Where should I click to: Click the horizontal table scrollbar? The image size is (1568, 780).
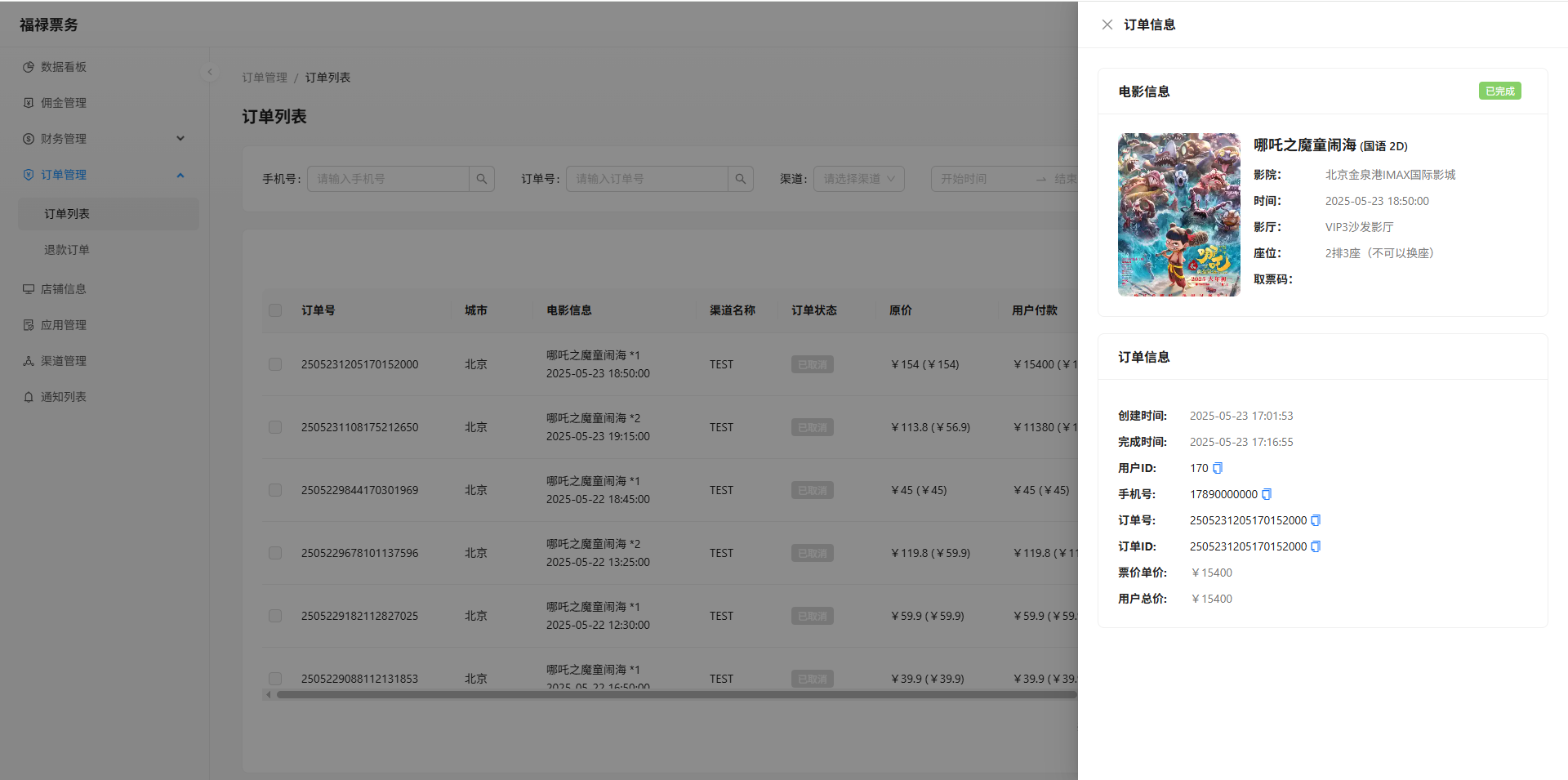pyautogui.click(x=676, y=695)
